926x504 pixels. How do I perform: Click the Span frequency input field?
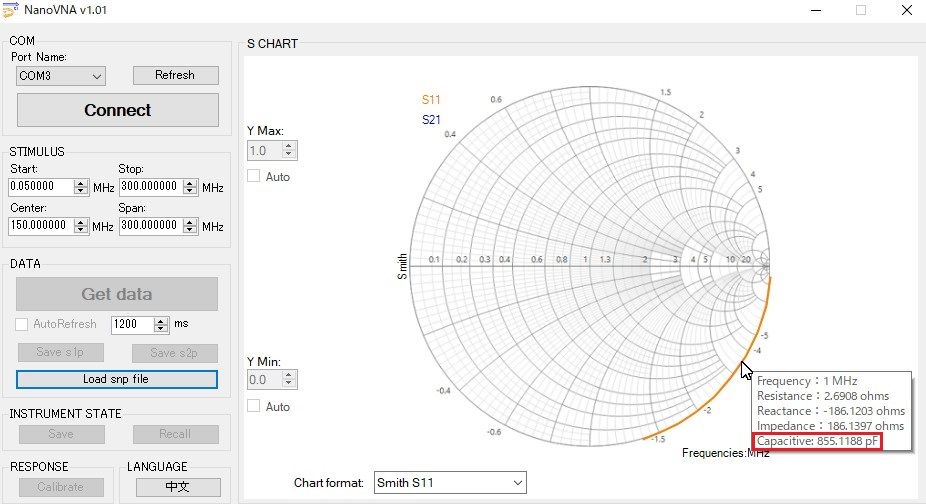tap(151, 226)
